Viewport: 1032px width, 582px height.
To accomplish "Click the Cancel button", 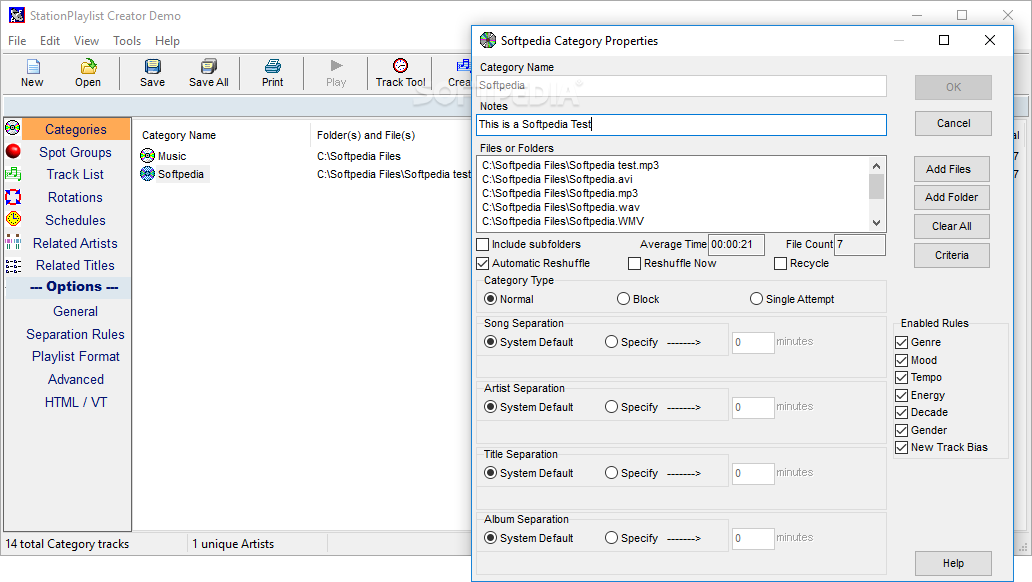I will [953, 123].
